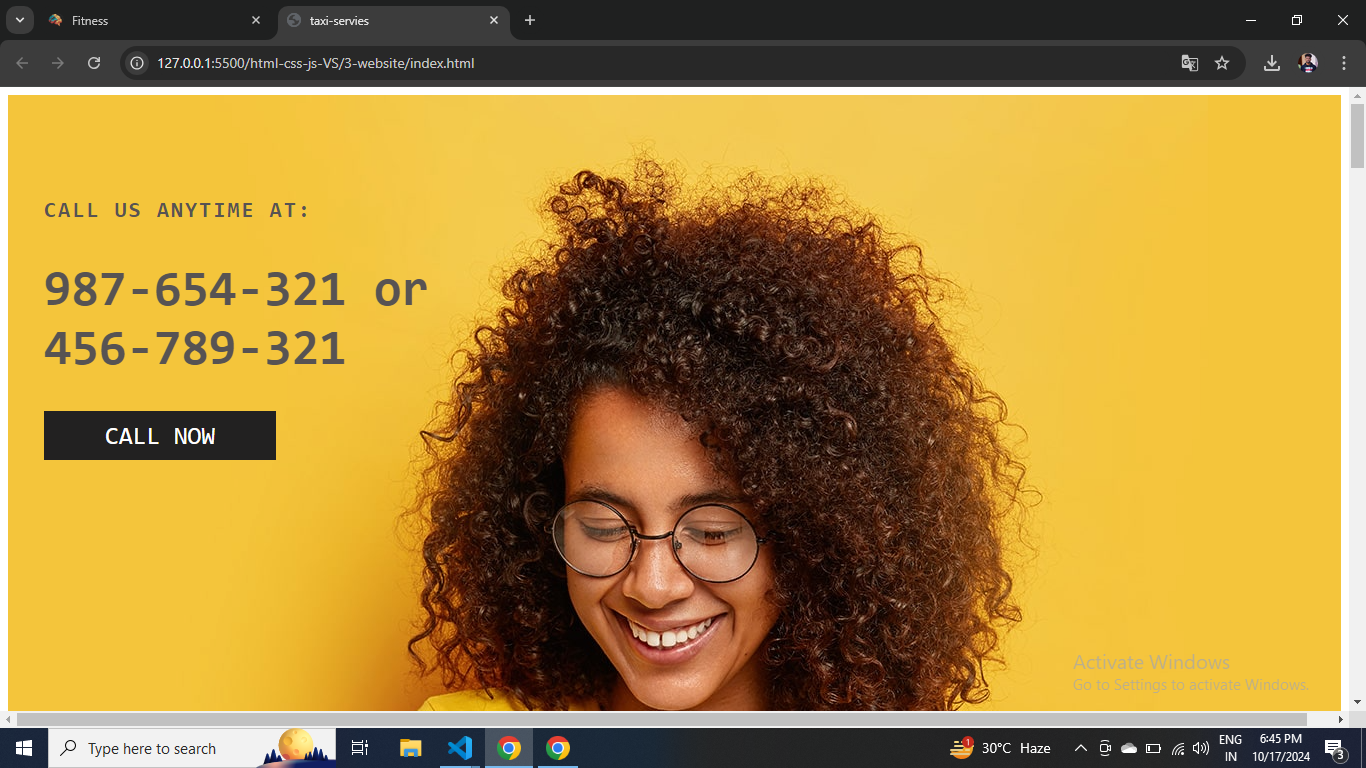
Task: Click the vertical scrollbar thumb
Action: (1357, 135)
